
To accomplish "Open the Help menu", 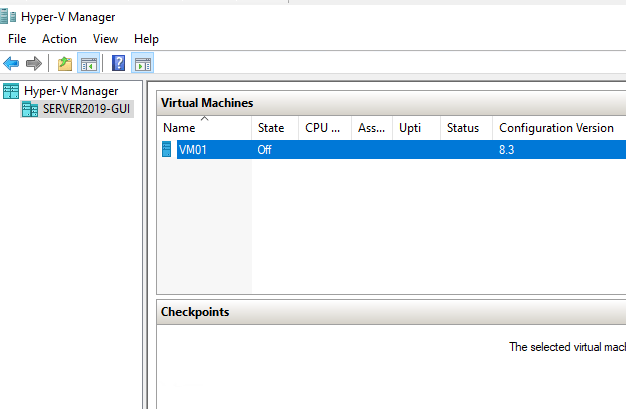I will tap(146, 39).
